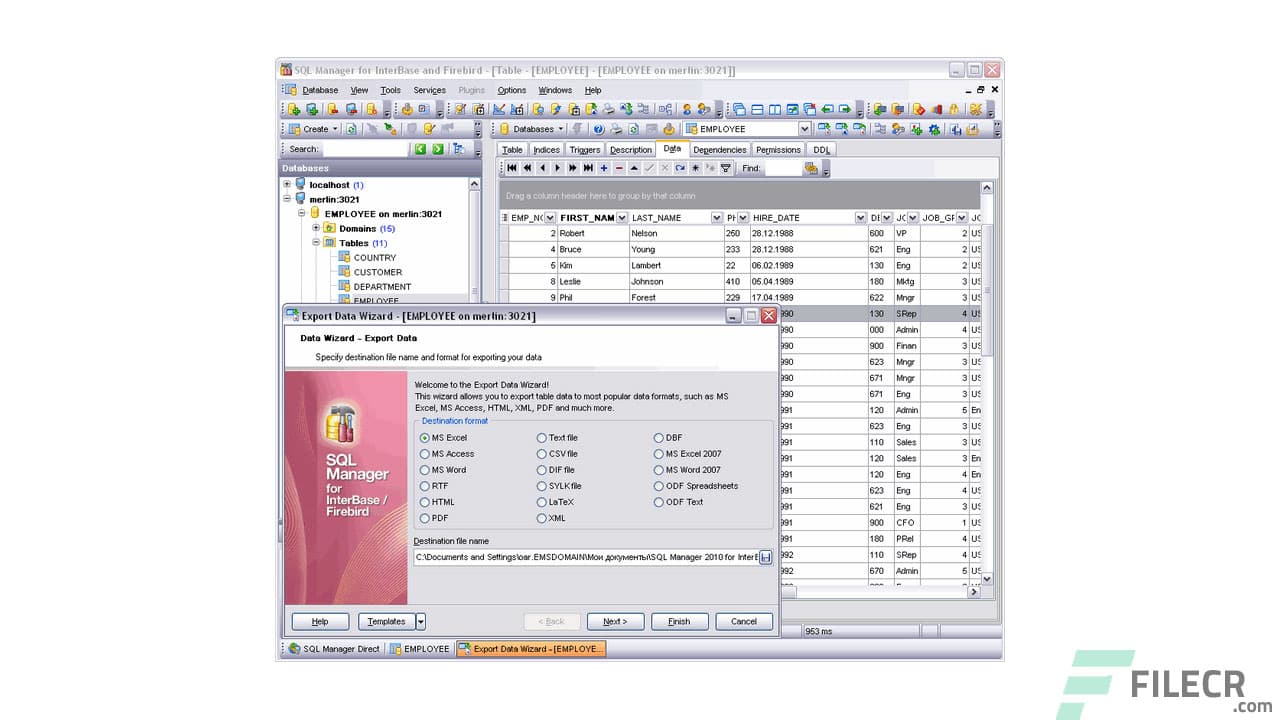The width and height of the screenshot is (1280, 720).
Task: Open the Services menu
Action: click(429, 90)
